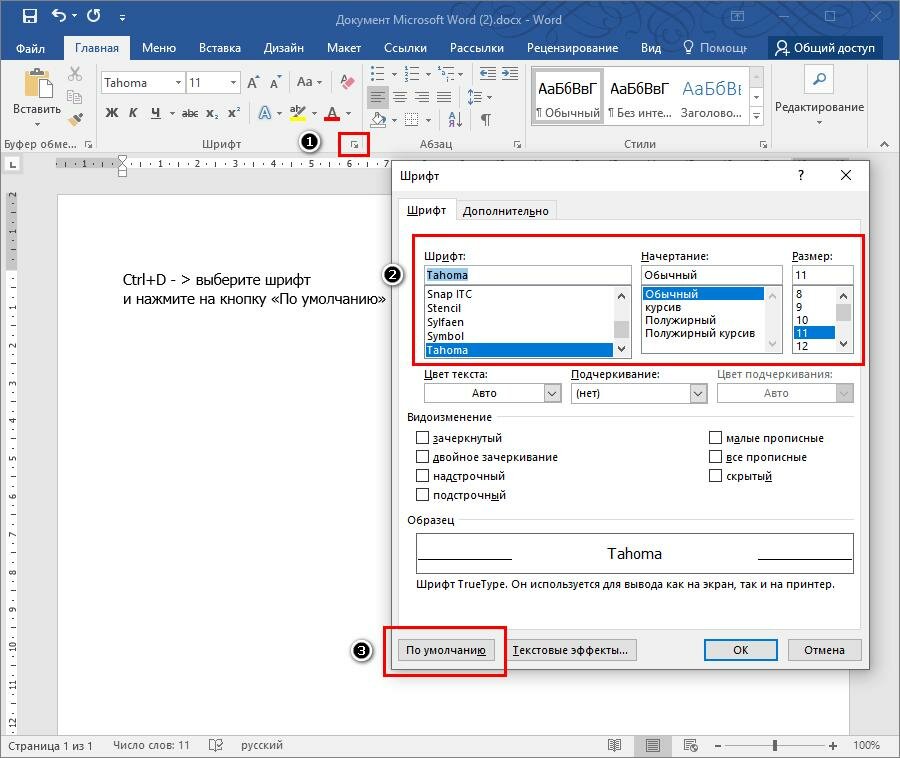Image resolution: width=900 pixels, height=758 pixels.
Task: Switch to the Макет ribbon tab
Action: pos(344,48)
